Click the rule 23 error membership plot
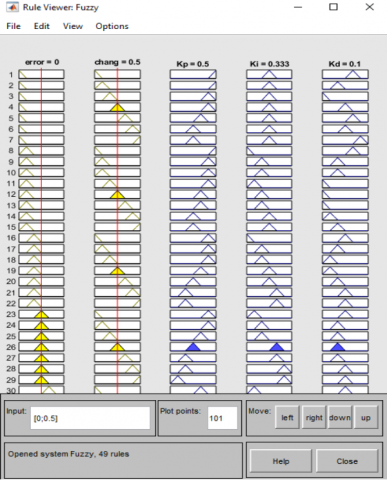Screen dimensions: 387x480 pos(41,314)
